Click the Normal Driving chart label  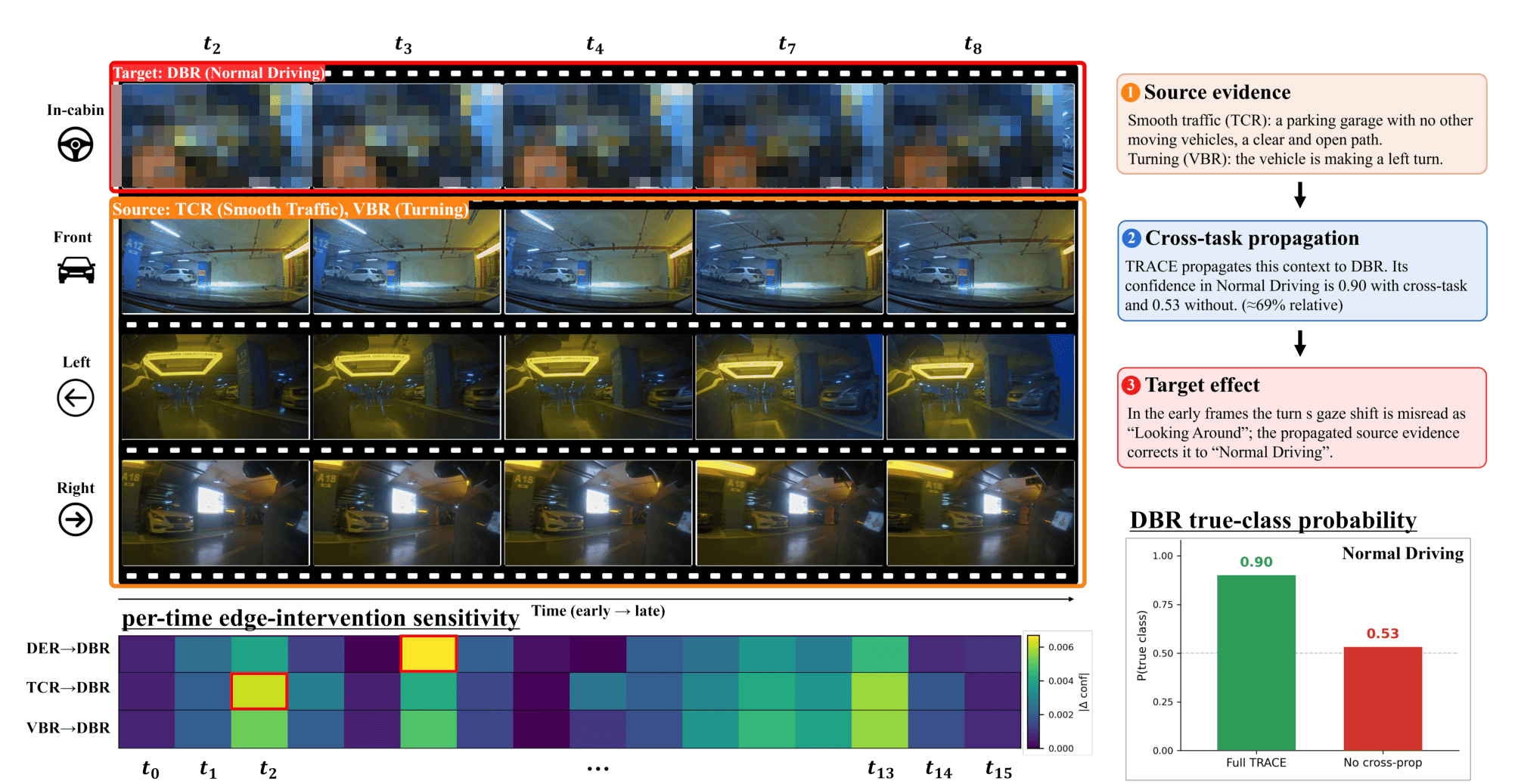pos(1403,553)
